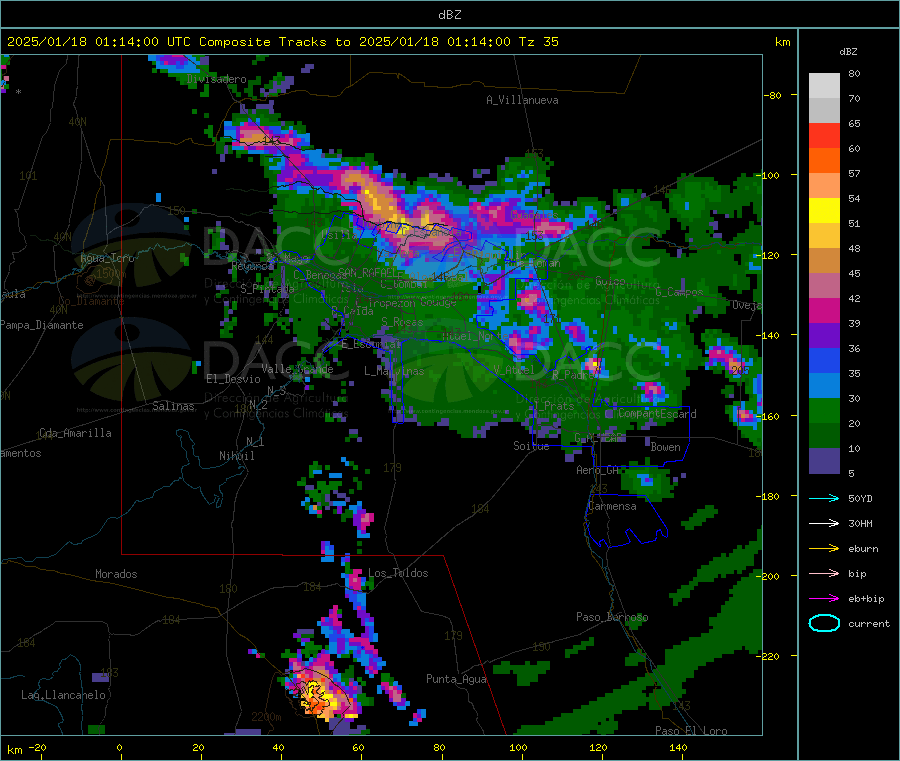This screenshot has width=900, height=761.
Task: Click the 'Soitue' map label
Action: [x=531, y=446]
